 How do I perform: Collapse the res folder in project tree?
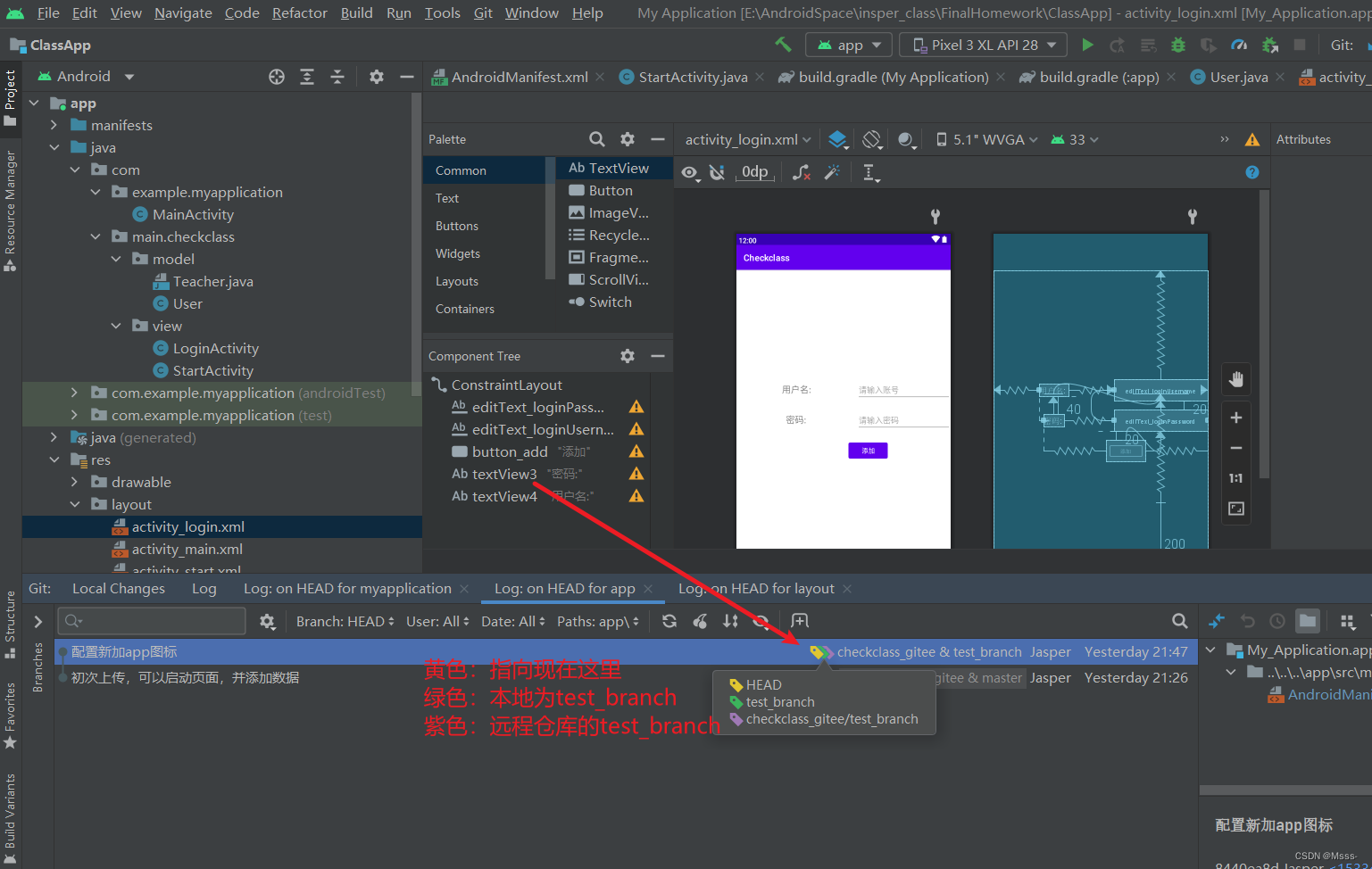pyautogui.click(x=54, y=459)
